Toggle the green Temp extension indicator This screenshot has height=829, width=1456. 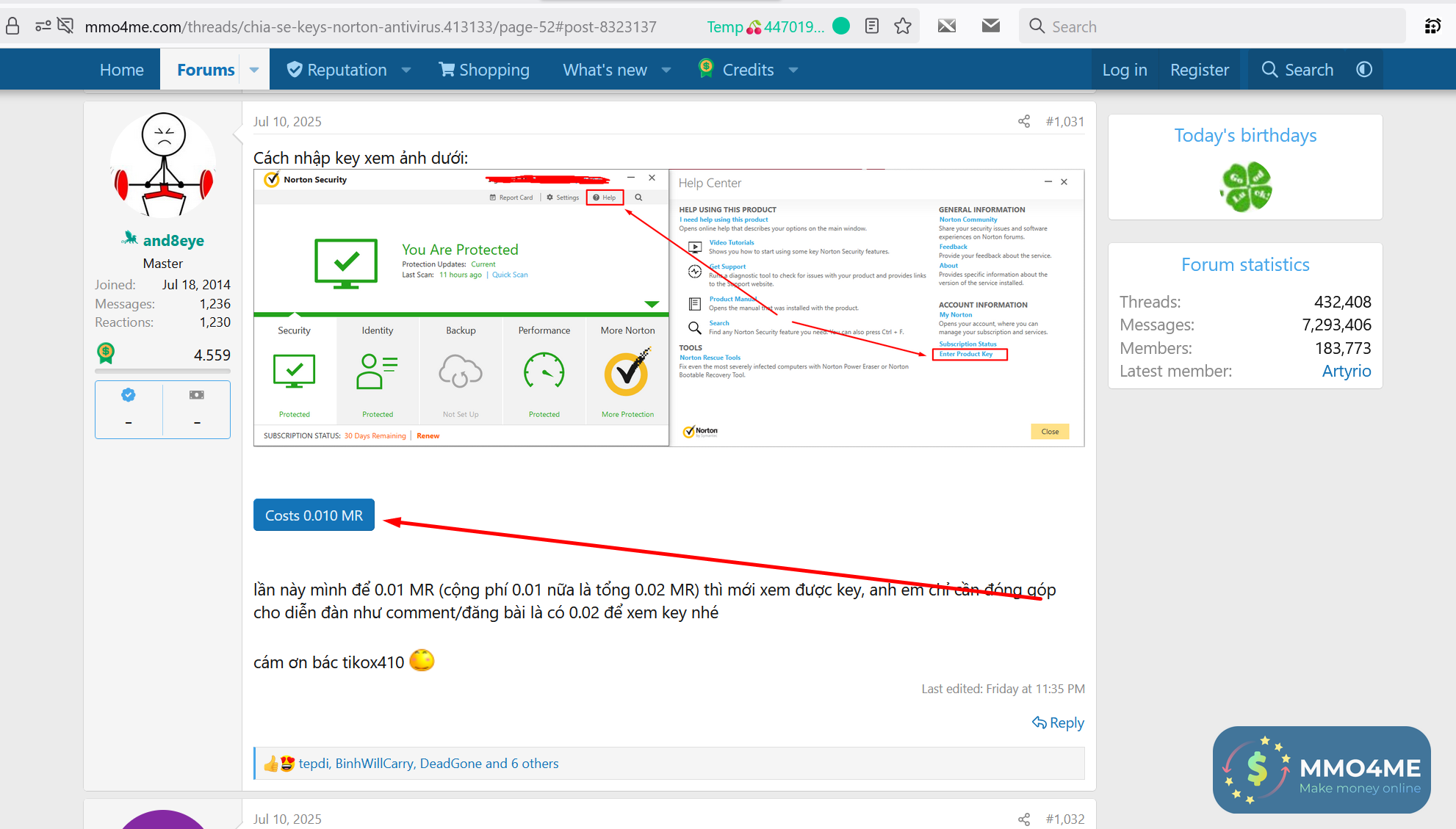coord(842,26)
